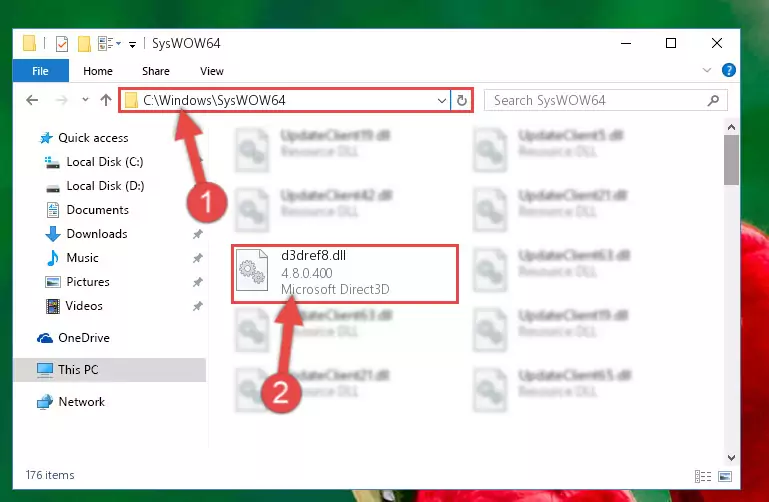Open the recent locations dropdown arrow
This screenshot has width=769, height=502.
point(85,100)
